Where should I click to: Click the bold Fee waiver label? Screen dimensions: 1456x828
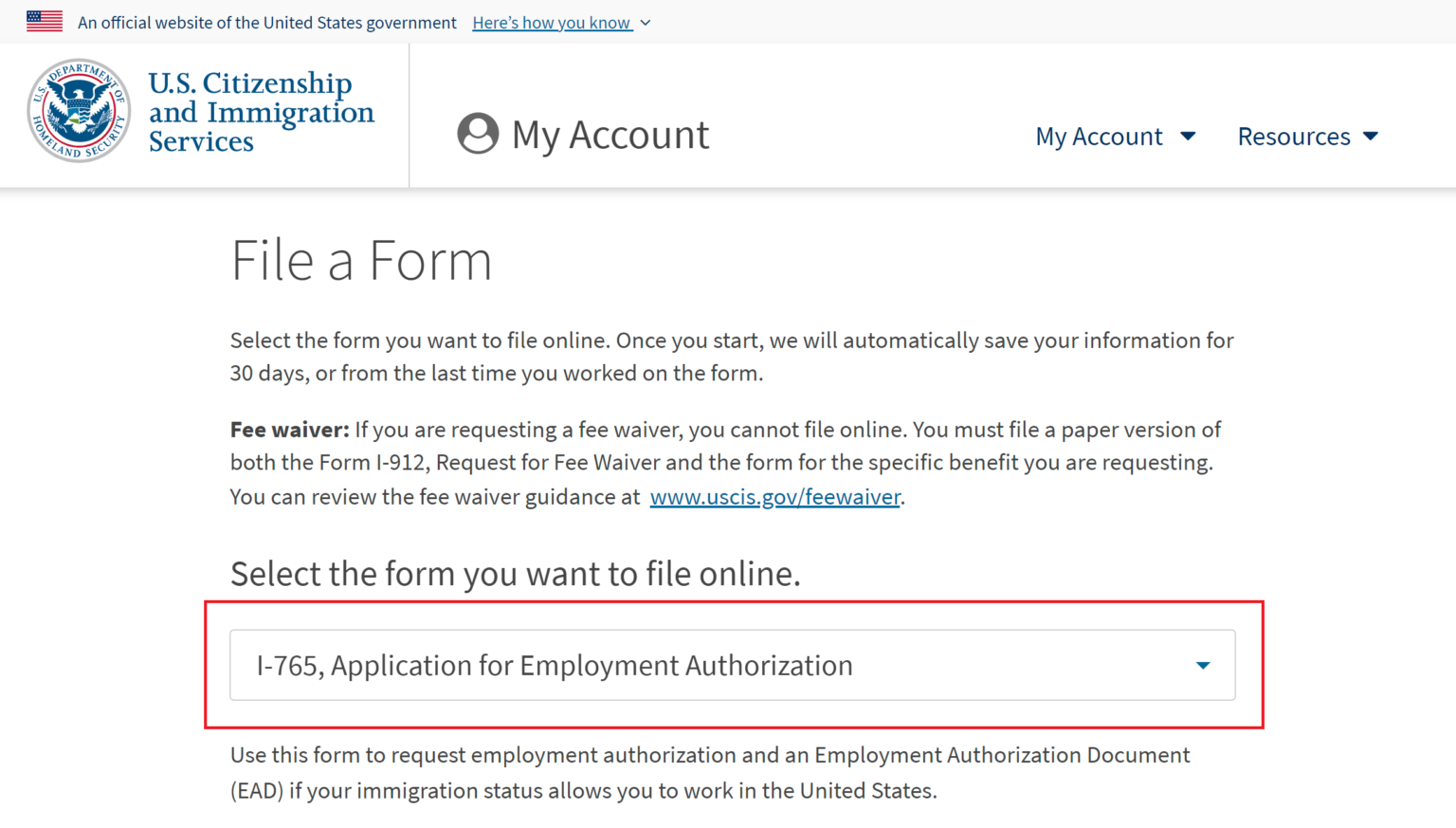(289, 430)
